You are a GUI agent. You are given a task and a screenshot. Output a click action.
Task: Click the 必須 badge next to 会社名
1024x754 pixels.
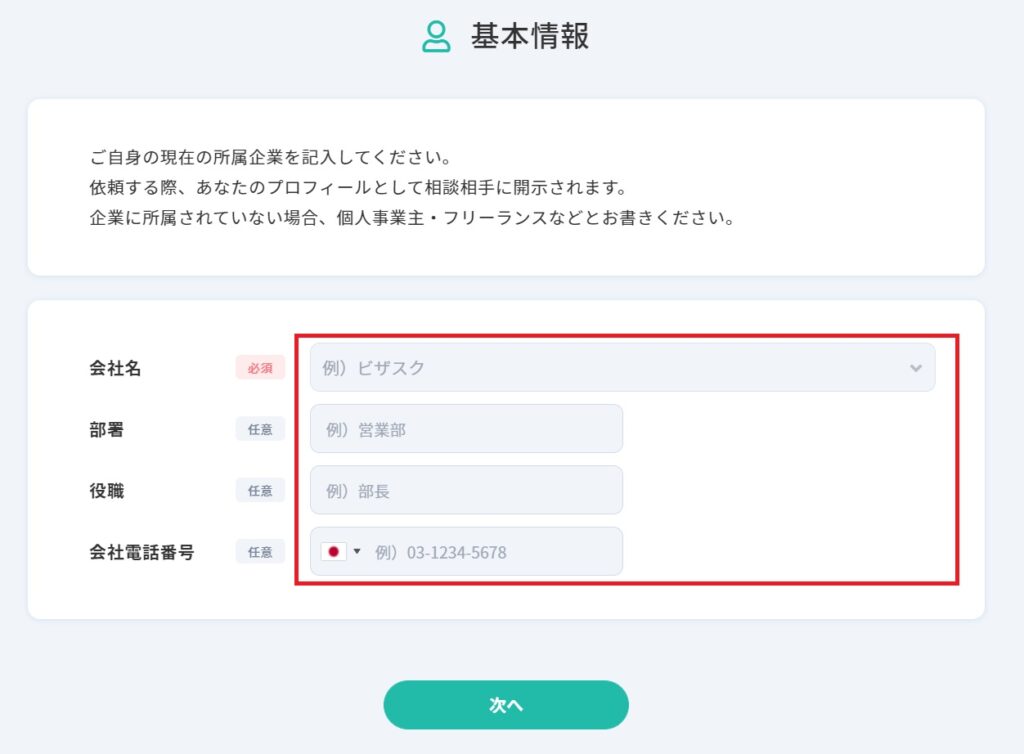[260, 368]
